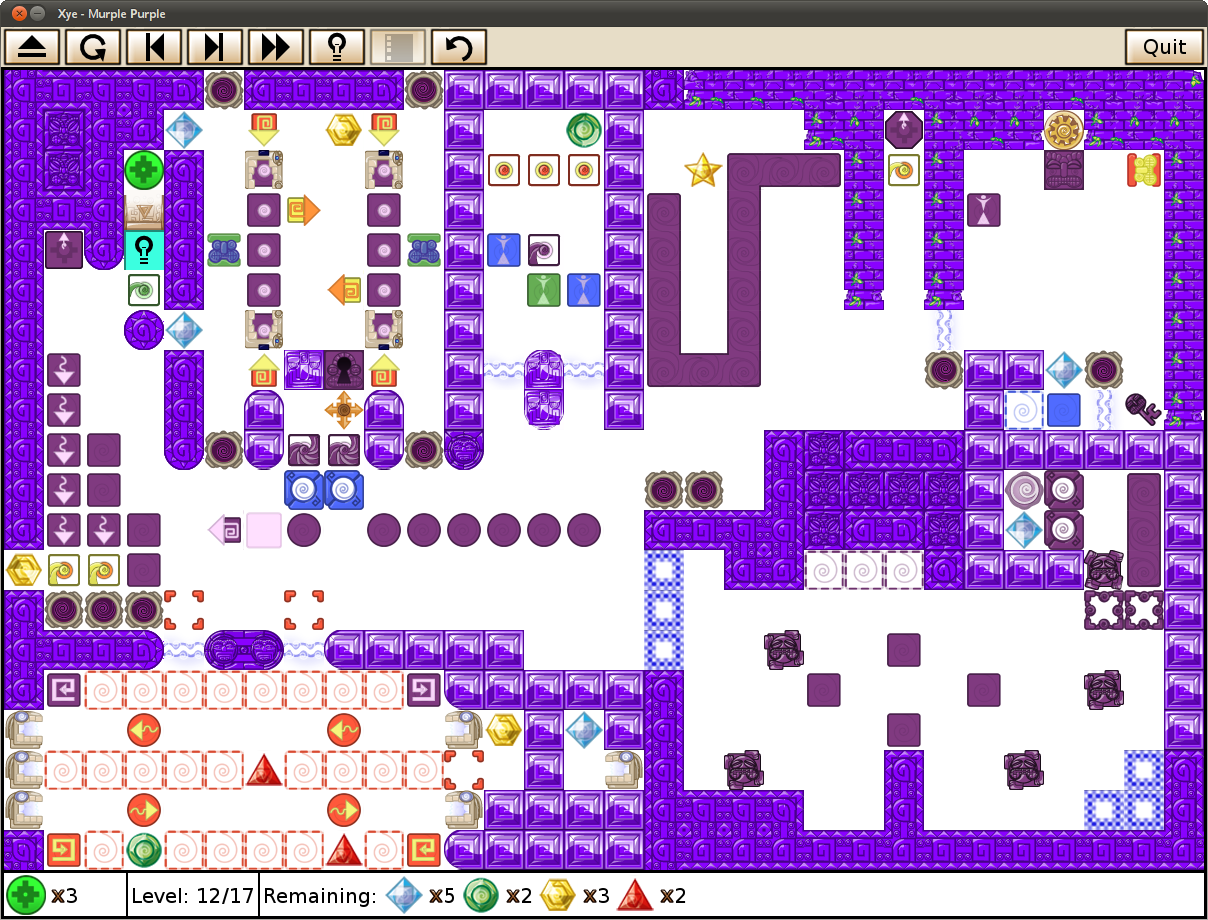Undo the last move
The image size is (1208, 920).
(x=459, y=46)
